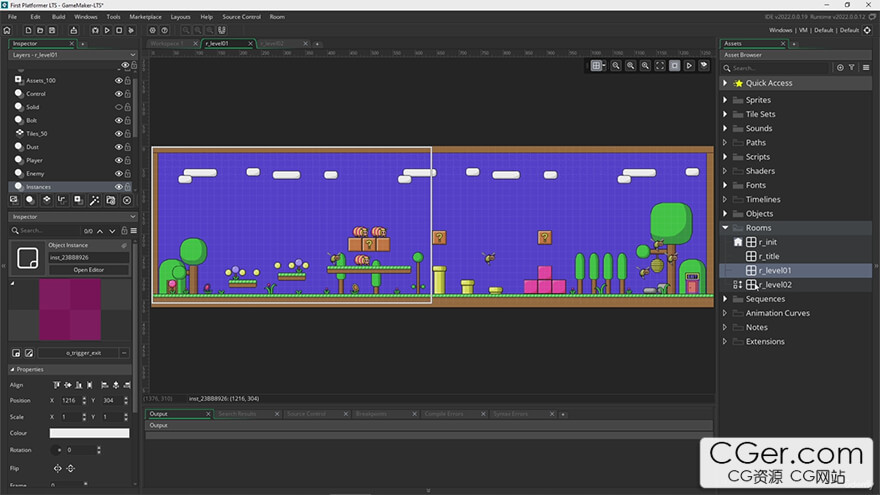Hide the Control layer
Screen dimensions: 880x495
coord(118,94)
